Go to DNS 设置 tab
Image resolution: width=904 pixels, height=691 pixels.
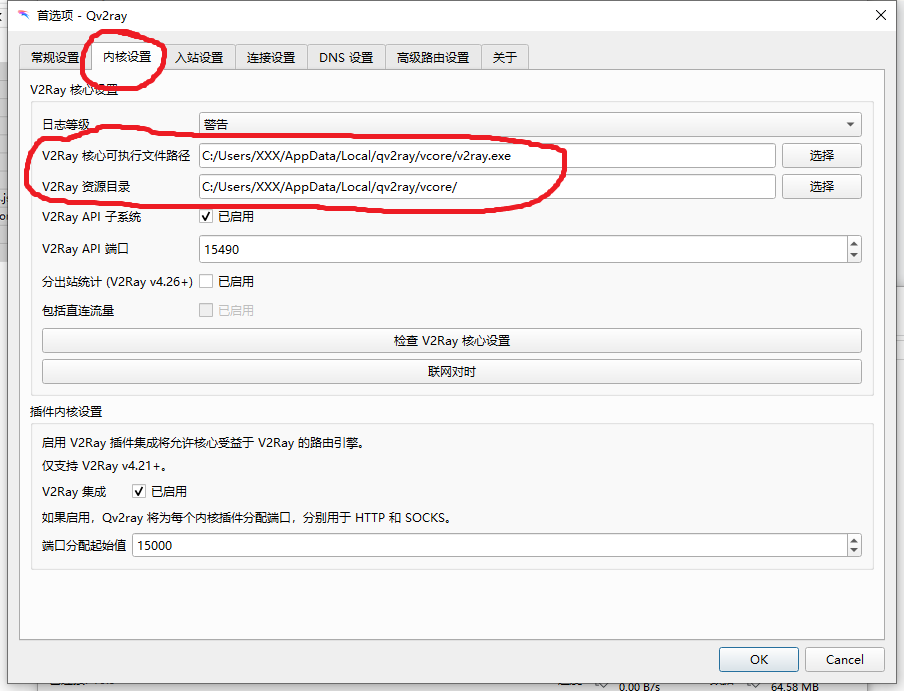[346, 58]
